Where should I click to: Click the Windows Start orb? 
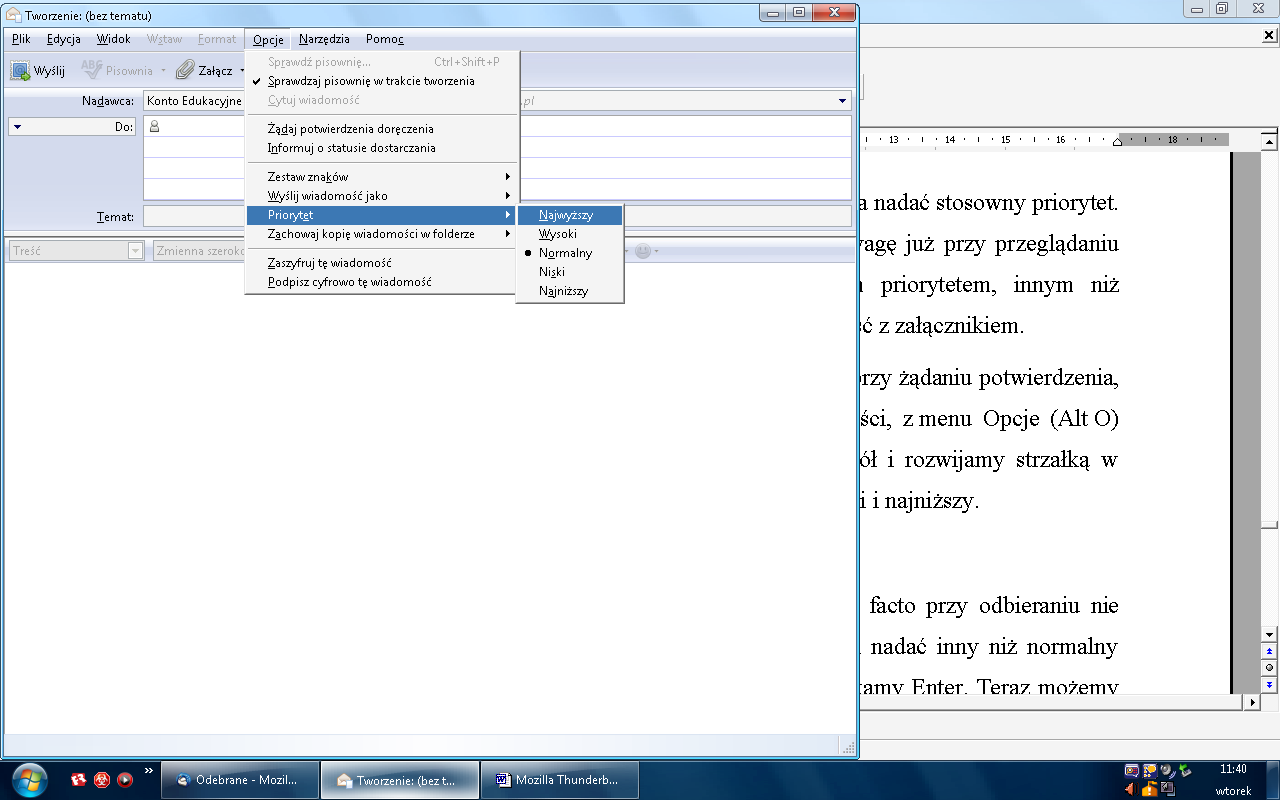pos(30,779)
